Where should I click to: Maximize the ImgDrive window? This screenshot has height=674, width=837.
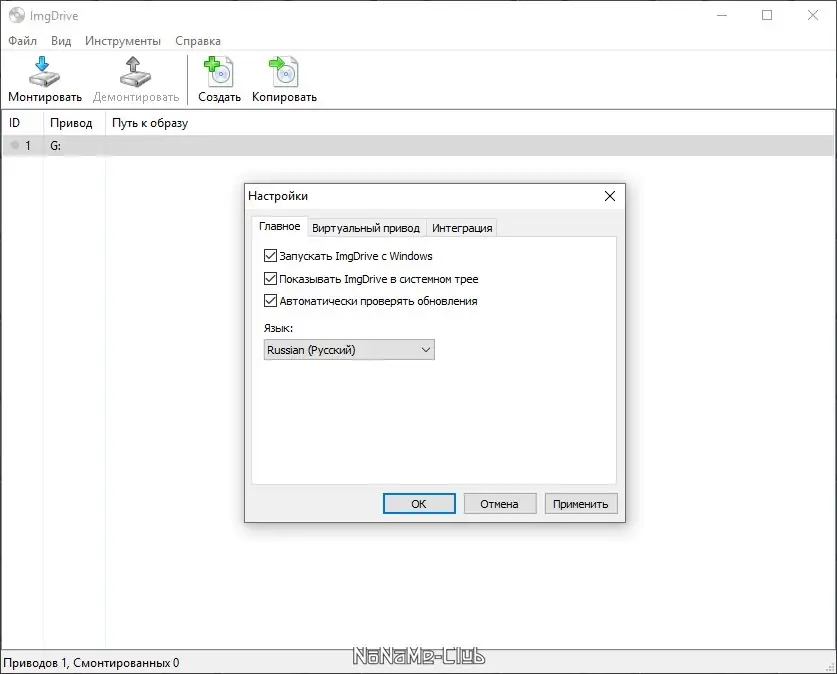[767, 15]
